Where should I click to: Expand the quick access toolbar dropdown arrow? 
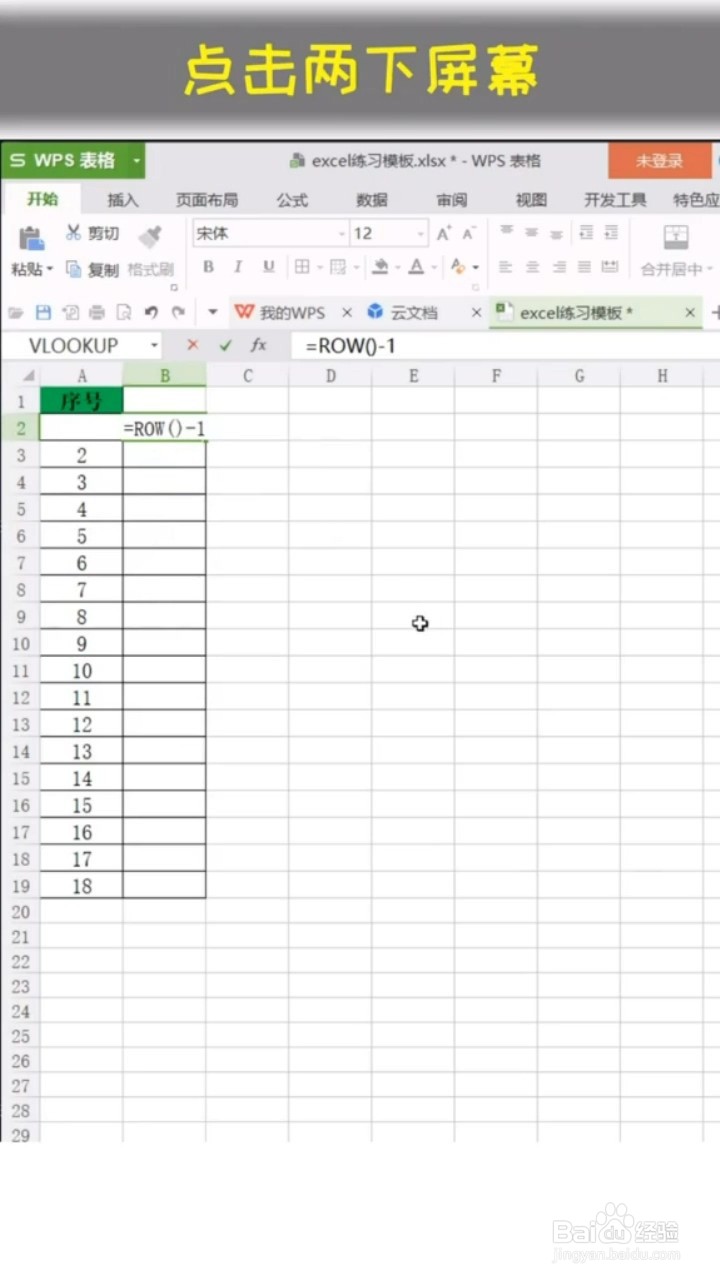click(x=212, y=313)
